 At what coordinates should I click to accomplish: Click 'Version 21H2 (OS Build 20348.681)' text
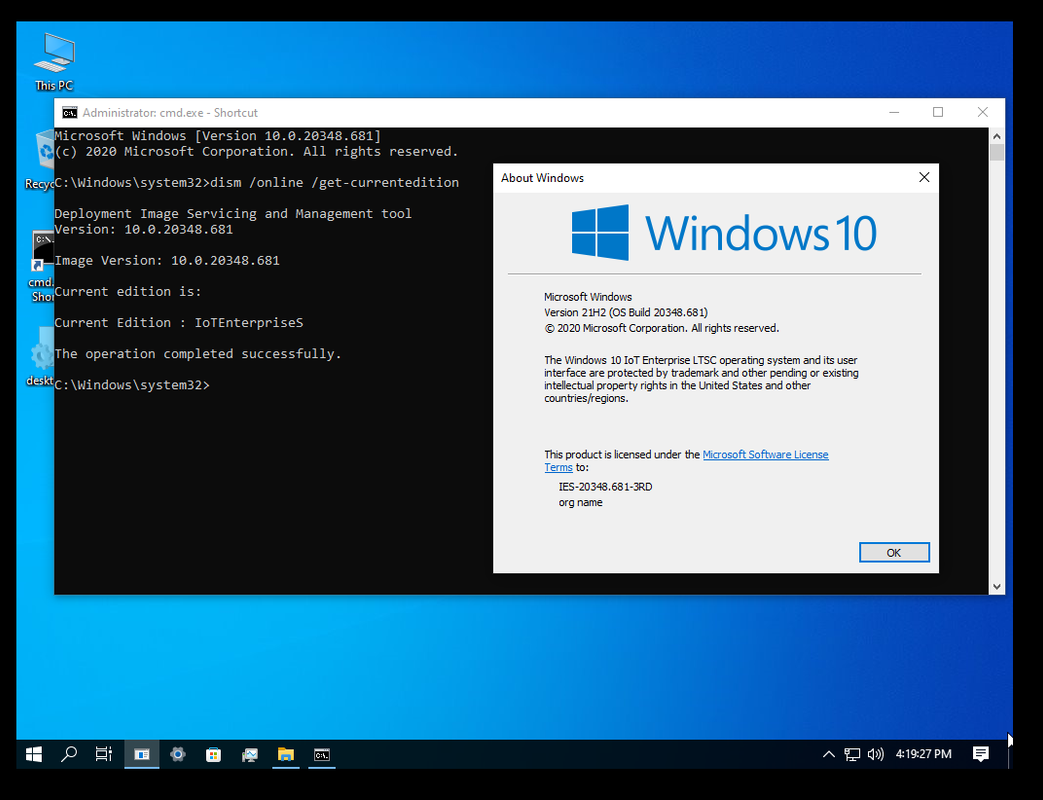(x=626, y=313)
